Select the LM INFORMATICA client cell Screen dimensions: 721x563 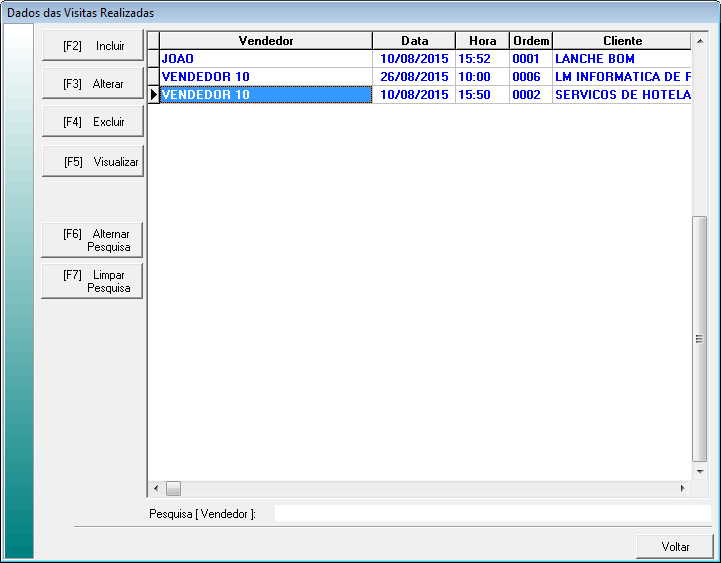[x=621, y=77]
